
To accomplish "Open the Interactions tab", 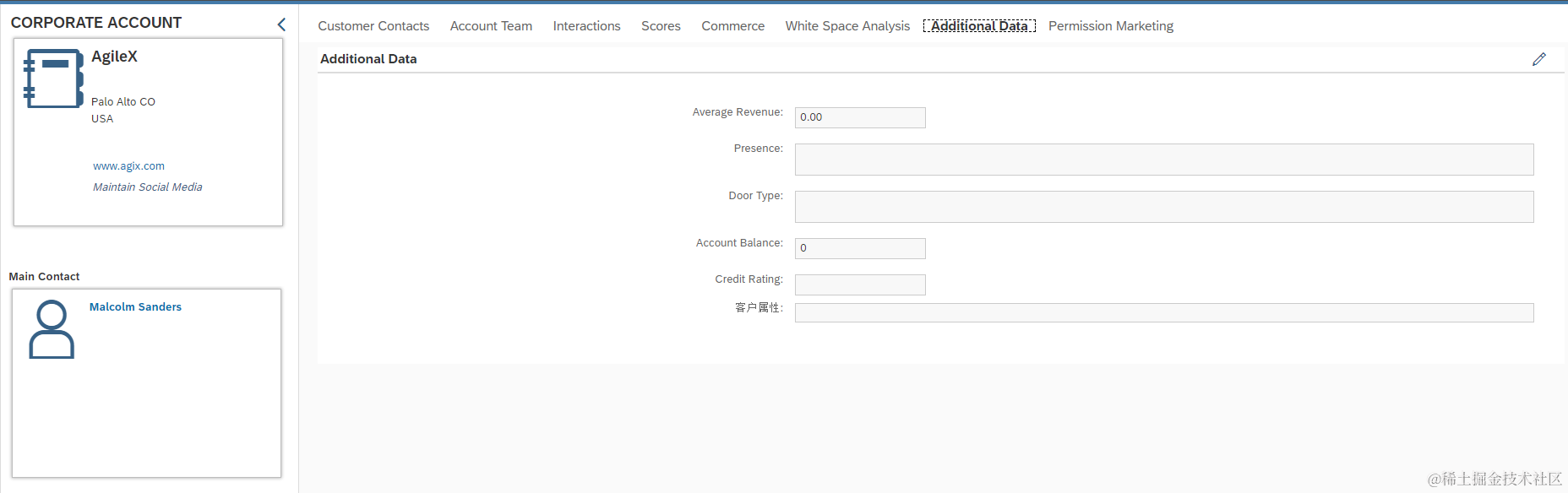I will [x=586, y=26].
